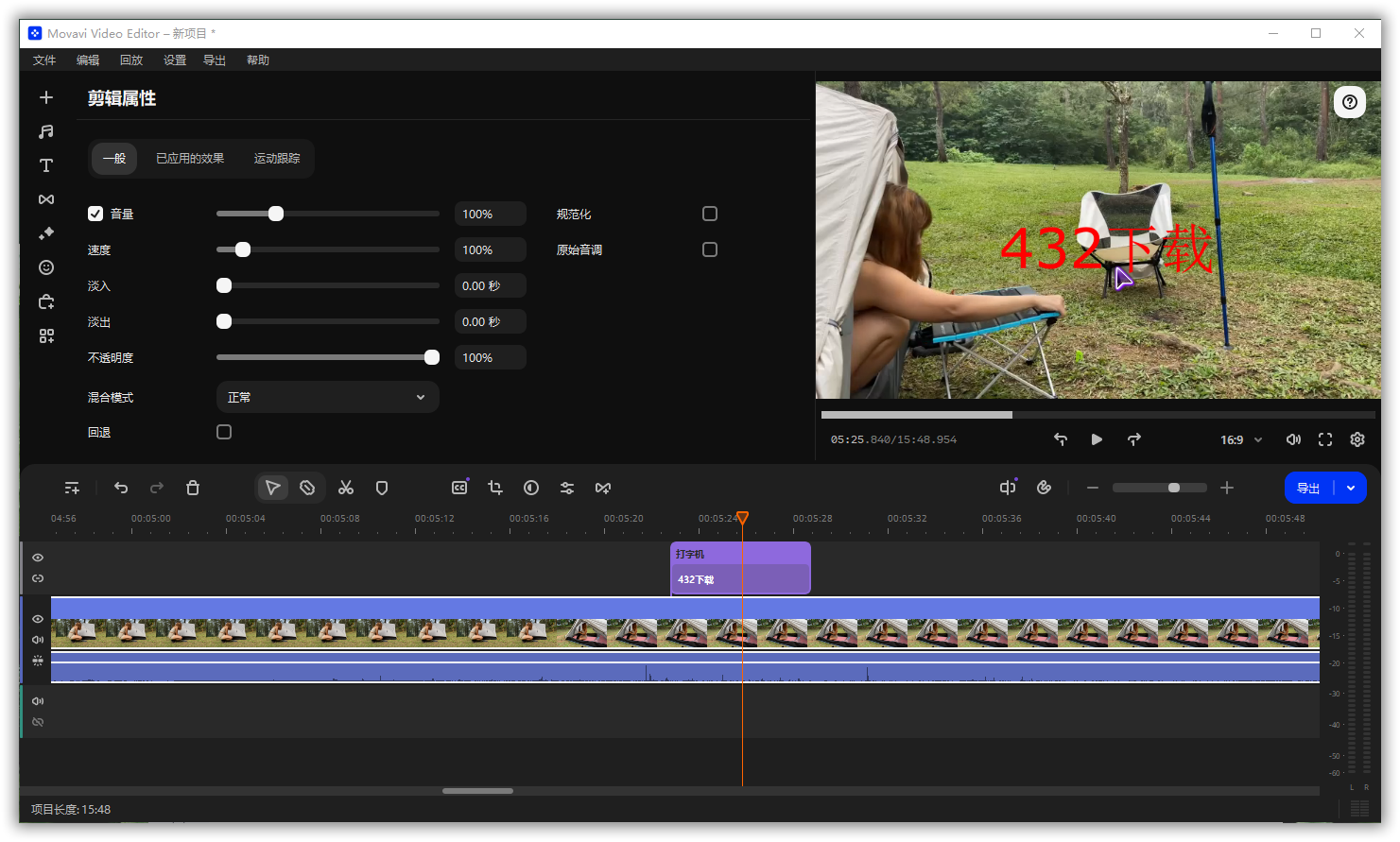Click the scissors split tool
Viewport: 1400px width, 842px height.
coord(346,488)
